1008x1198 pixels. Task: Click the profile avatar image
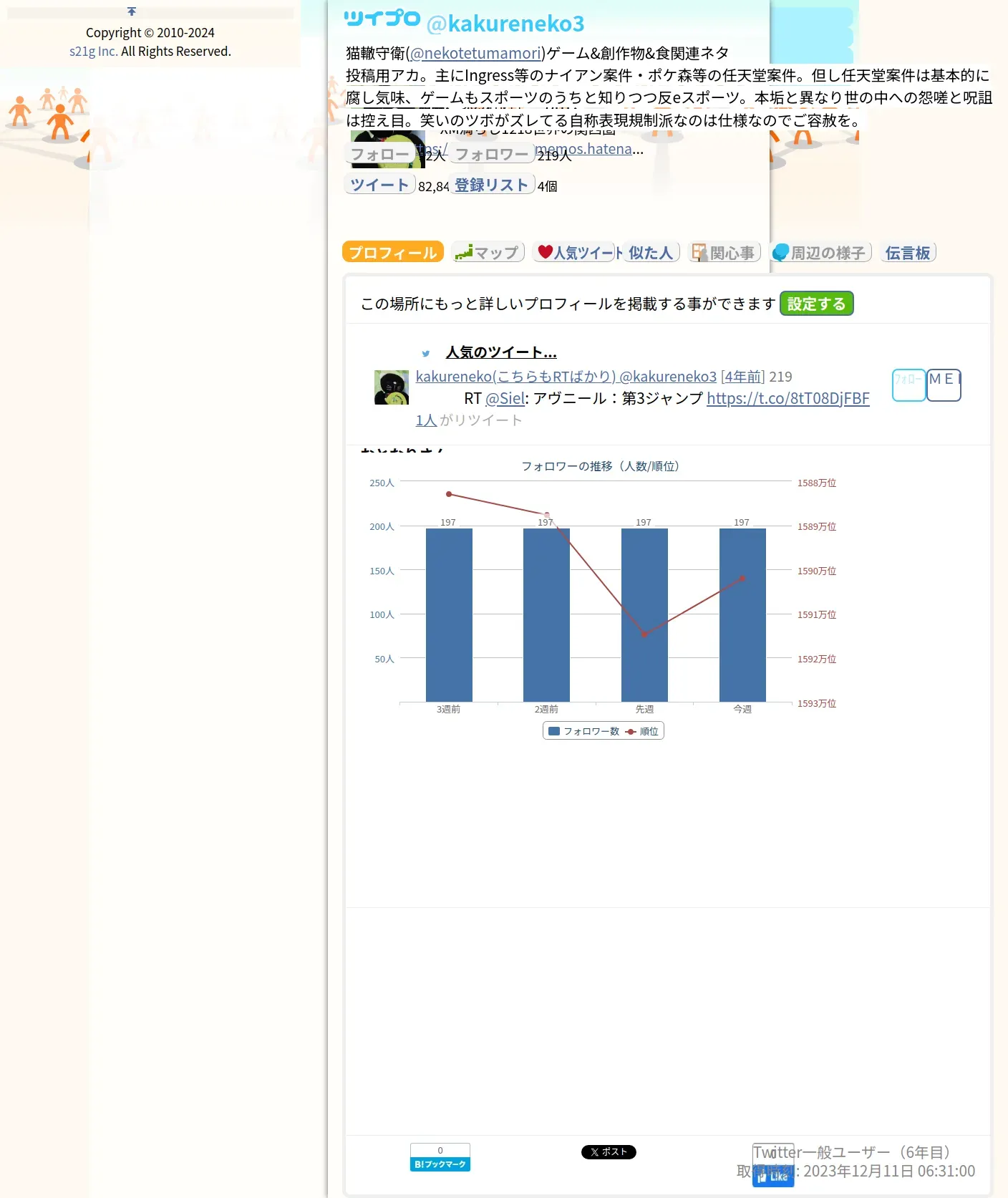click(x=387, y=149)
